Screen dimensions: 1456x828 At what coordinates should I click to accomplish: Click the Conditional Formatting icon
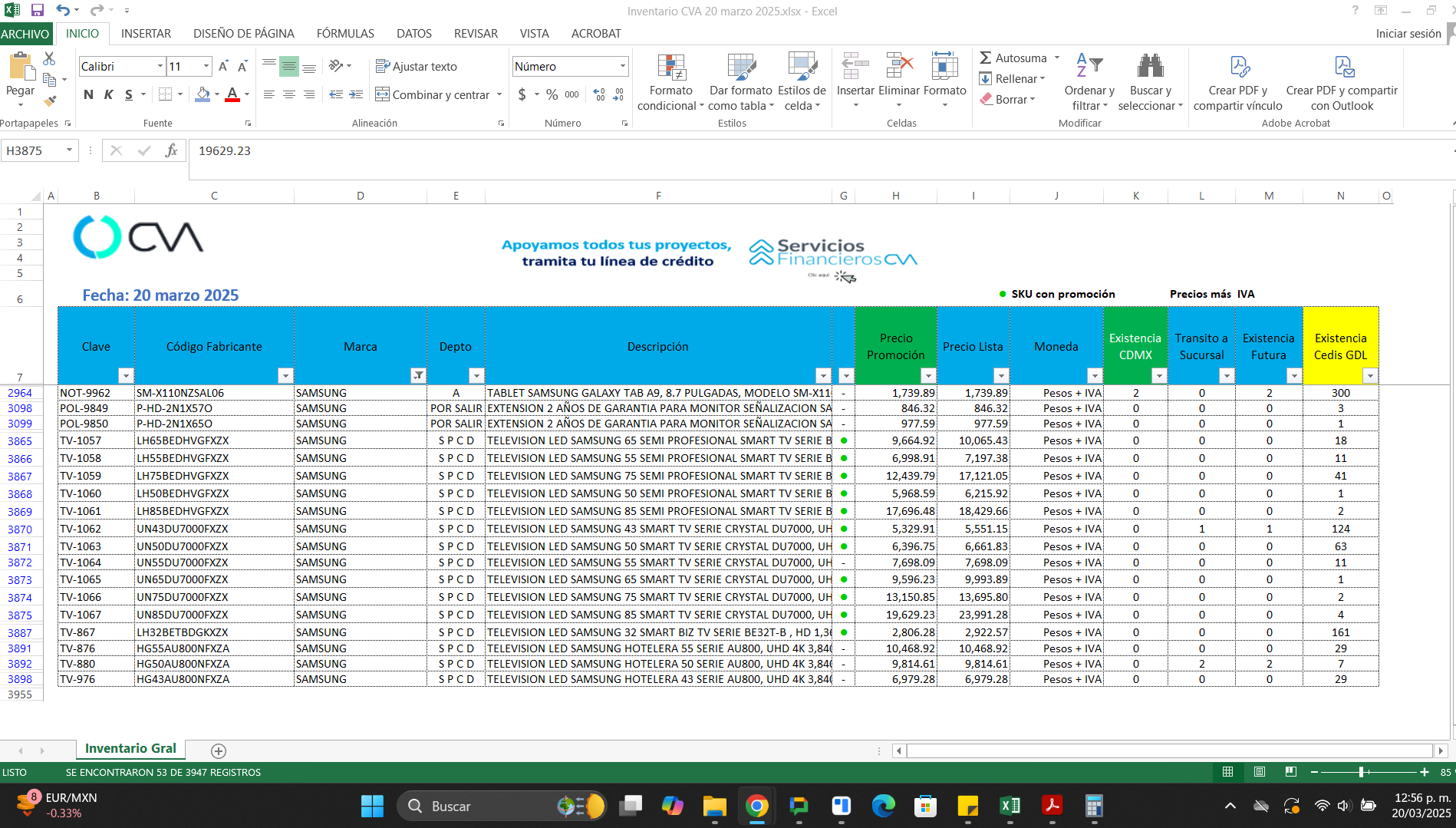(x=671, y=68)
